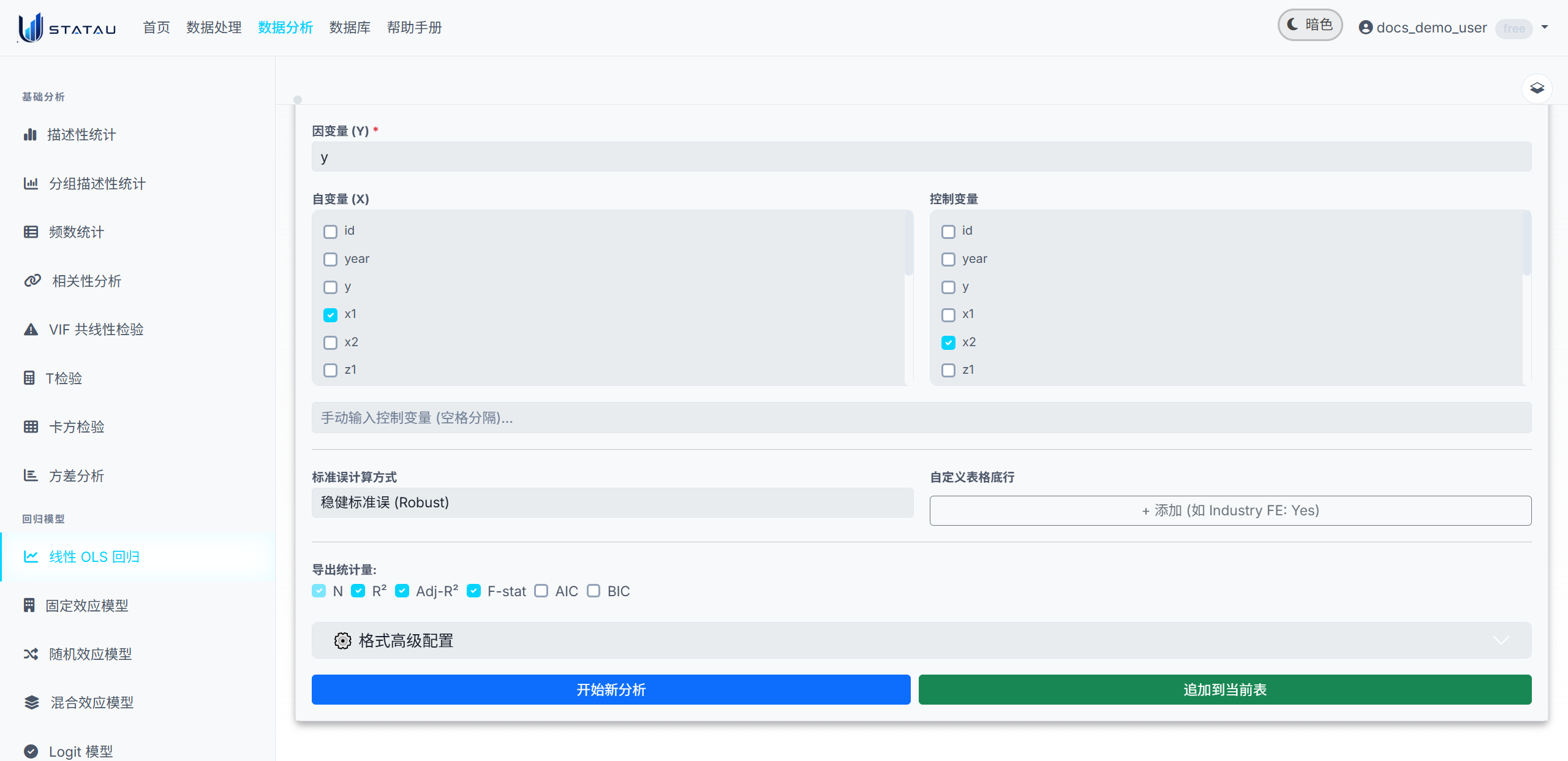Click the STATAU logo
This screenshot has width=1568, height=761.
pos(67,28)
